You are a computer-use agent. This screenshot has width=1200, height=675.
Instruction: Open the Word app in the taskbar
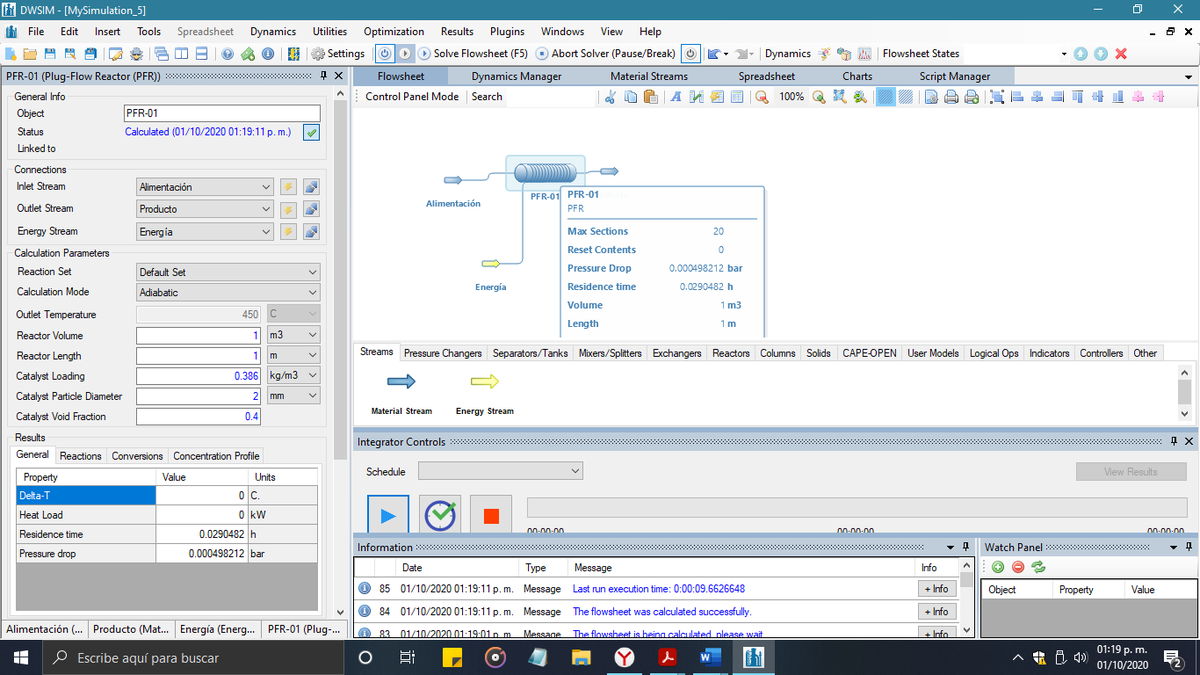[711, 657]
